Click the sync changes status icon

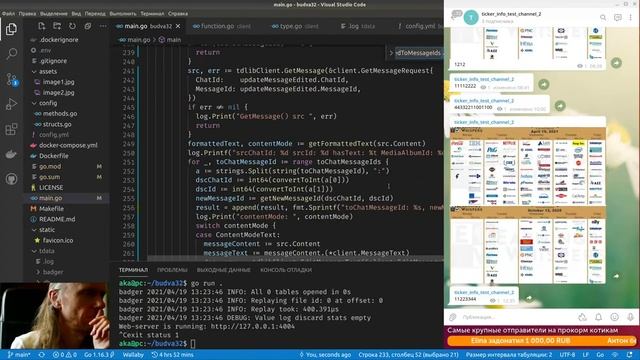click(42, 355)
